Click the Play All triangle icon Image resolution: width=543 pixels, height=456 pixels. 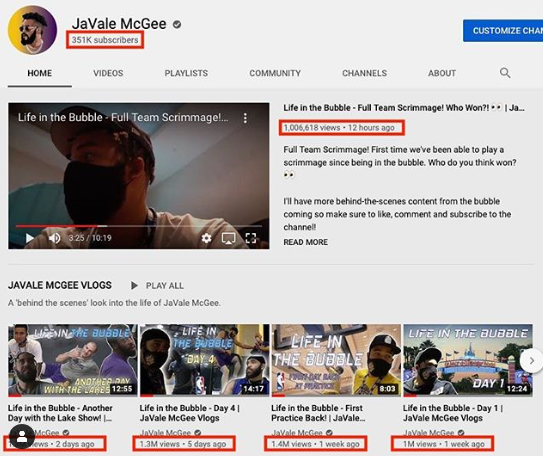(x=134, y=286)
